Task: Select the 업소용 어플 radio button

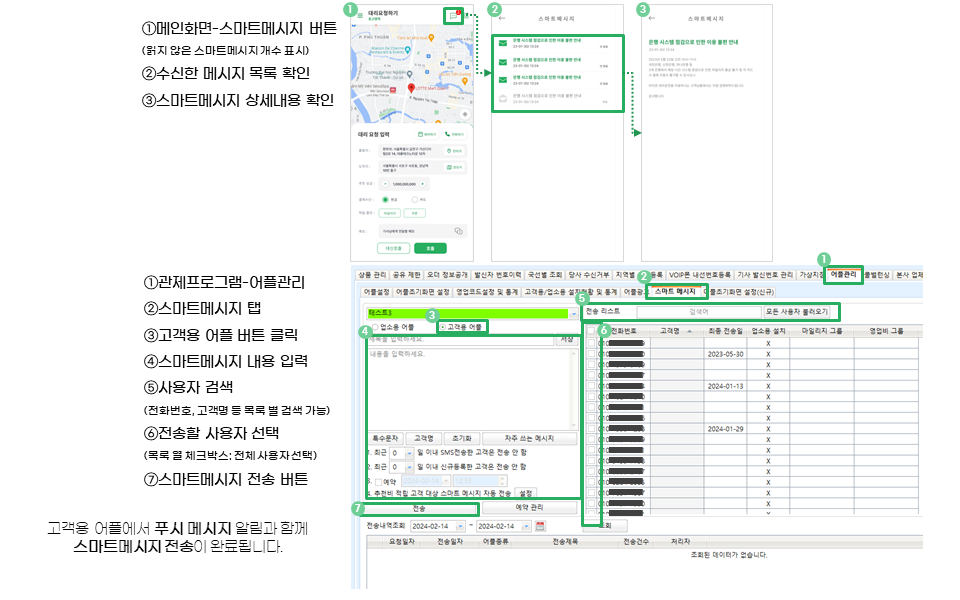Action: coord(376,327)
